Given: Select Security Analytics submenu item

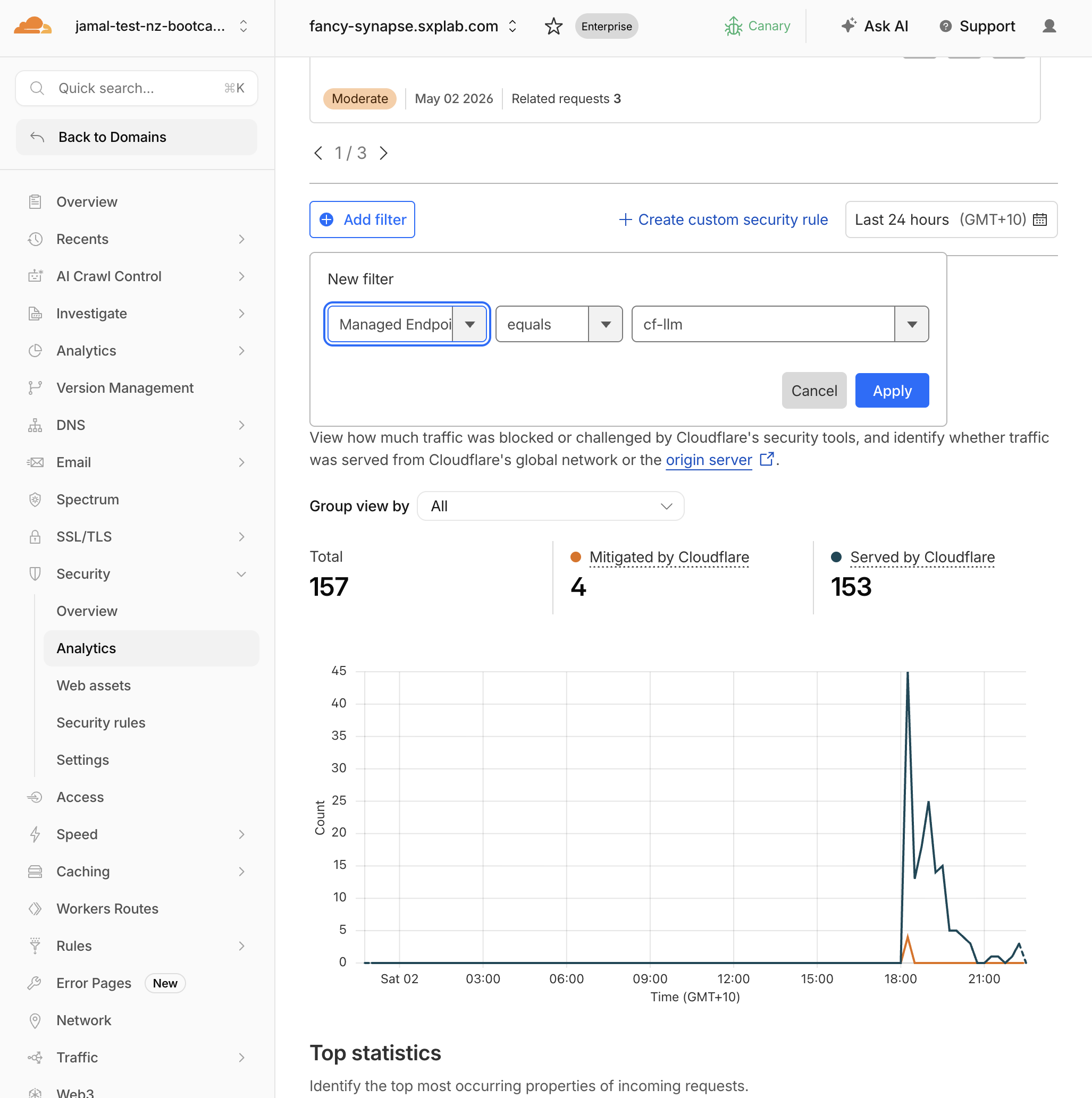Looking at the screenshot, I should 151,648.
